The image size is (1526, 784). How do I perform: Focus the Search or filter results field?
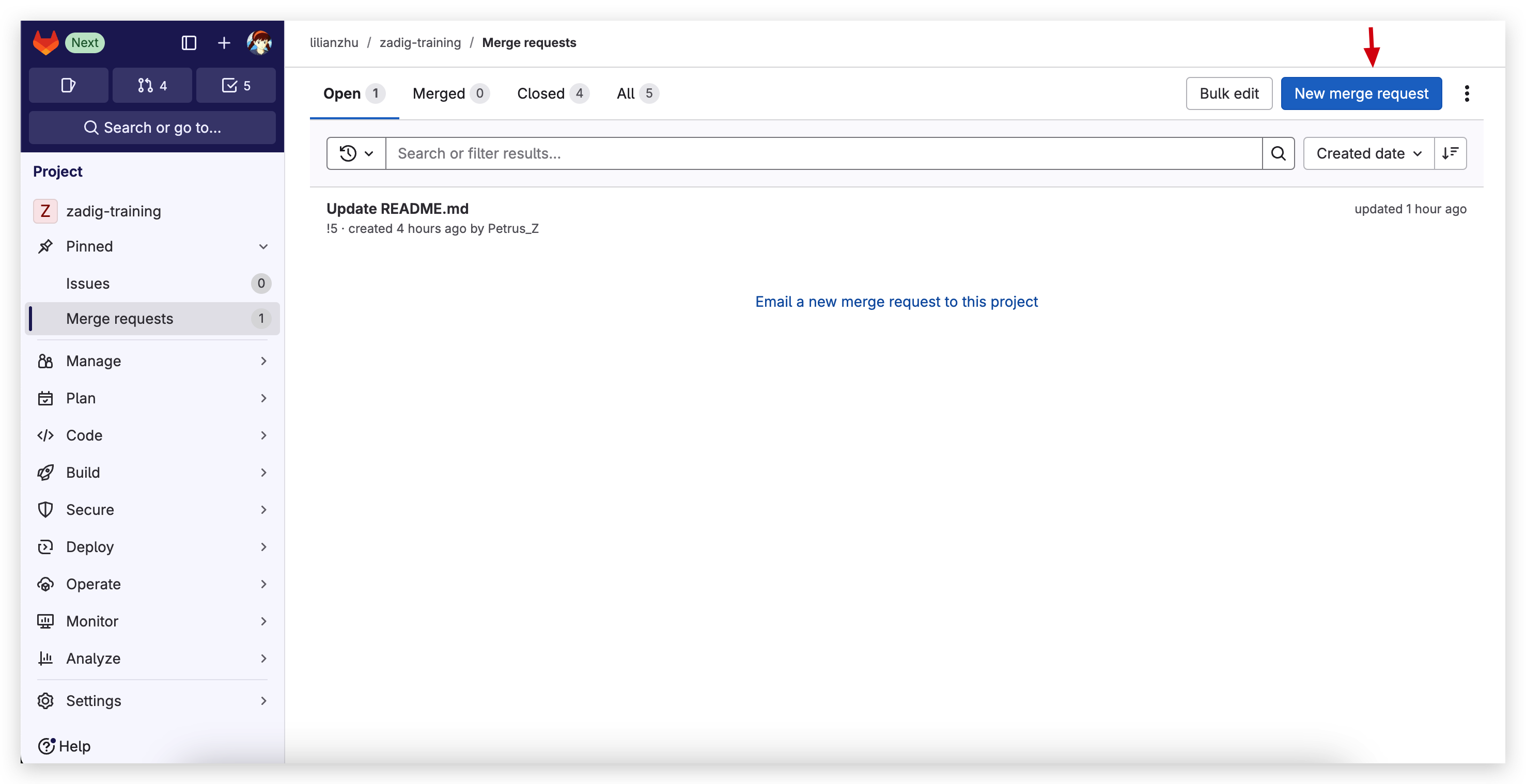(824, 154)
